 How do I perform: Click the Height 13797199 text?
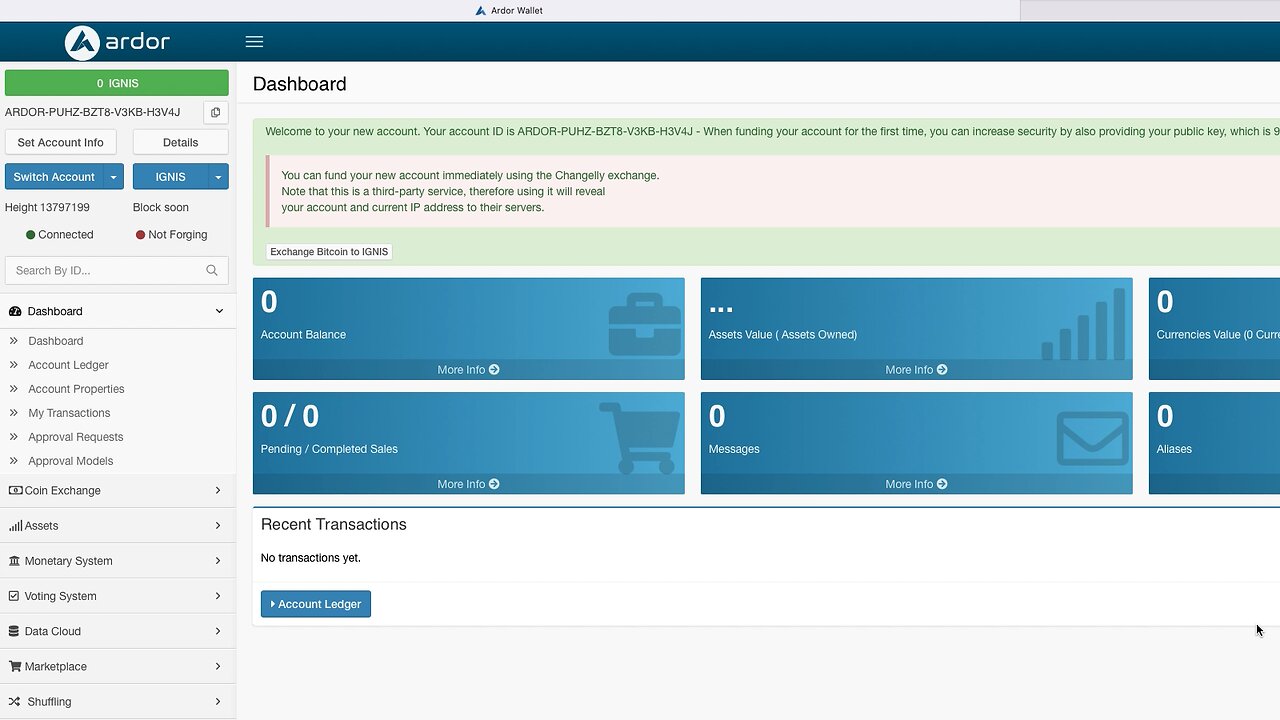click(47, 207)
